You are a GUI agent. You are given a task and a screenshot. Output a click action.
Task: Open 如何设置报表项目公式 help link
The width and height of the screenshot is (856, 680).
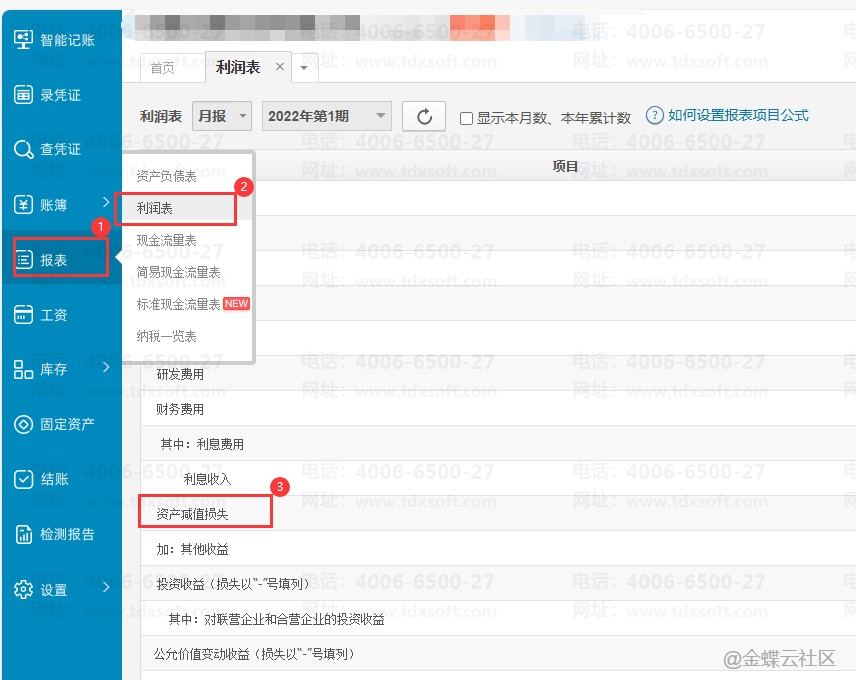coord(737,115)
